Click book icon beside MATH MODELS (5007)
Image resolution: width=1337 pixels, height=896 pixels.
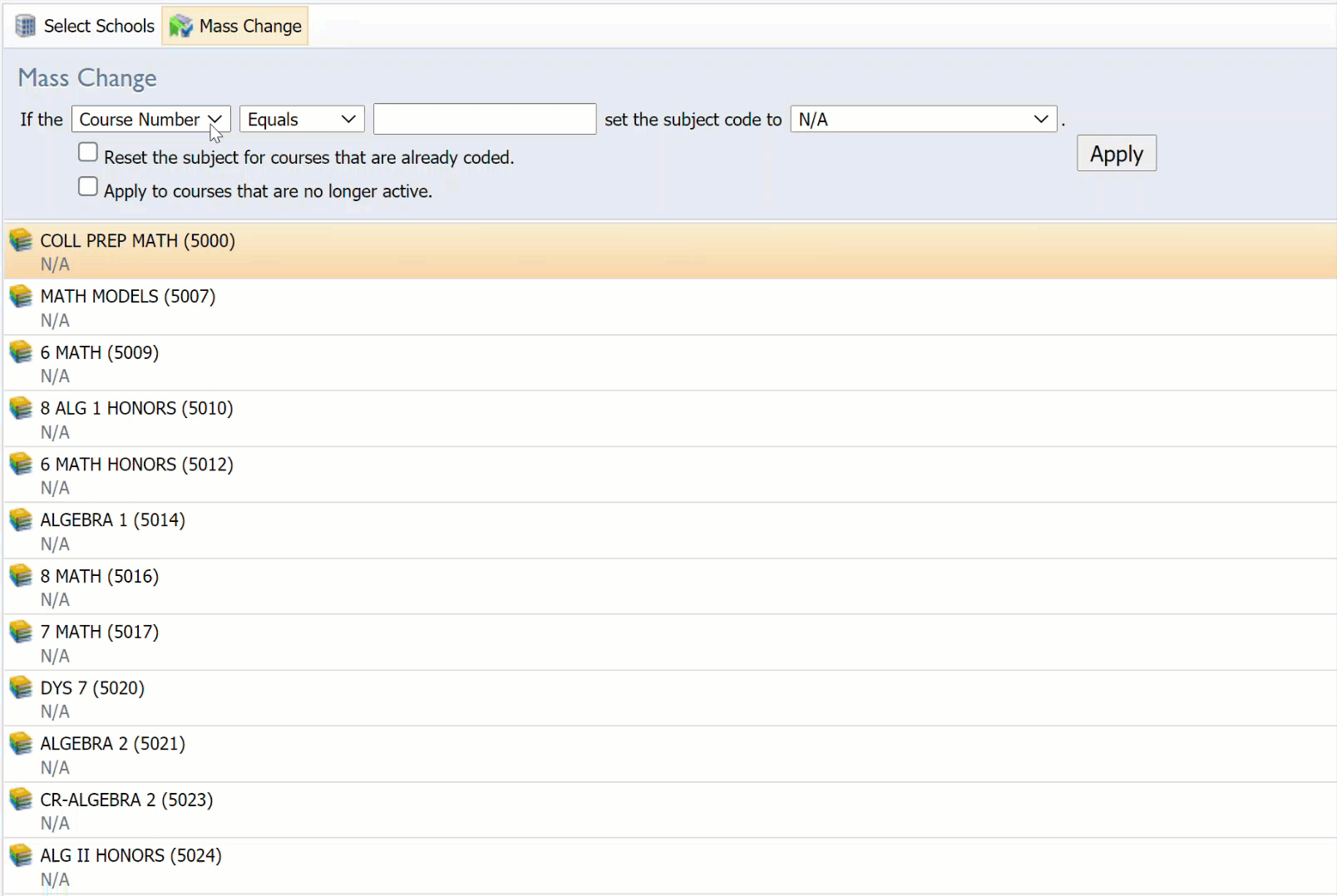tap(21, 296)
